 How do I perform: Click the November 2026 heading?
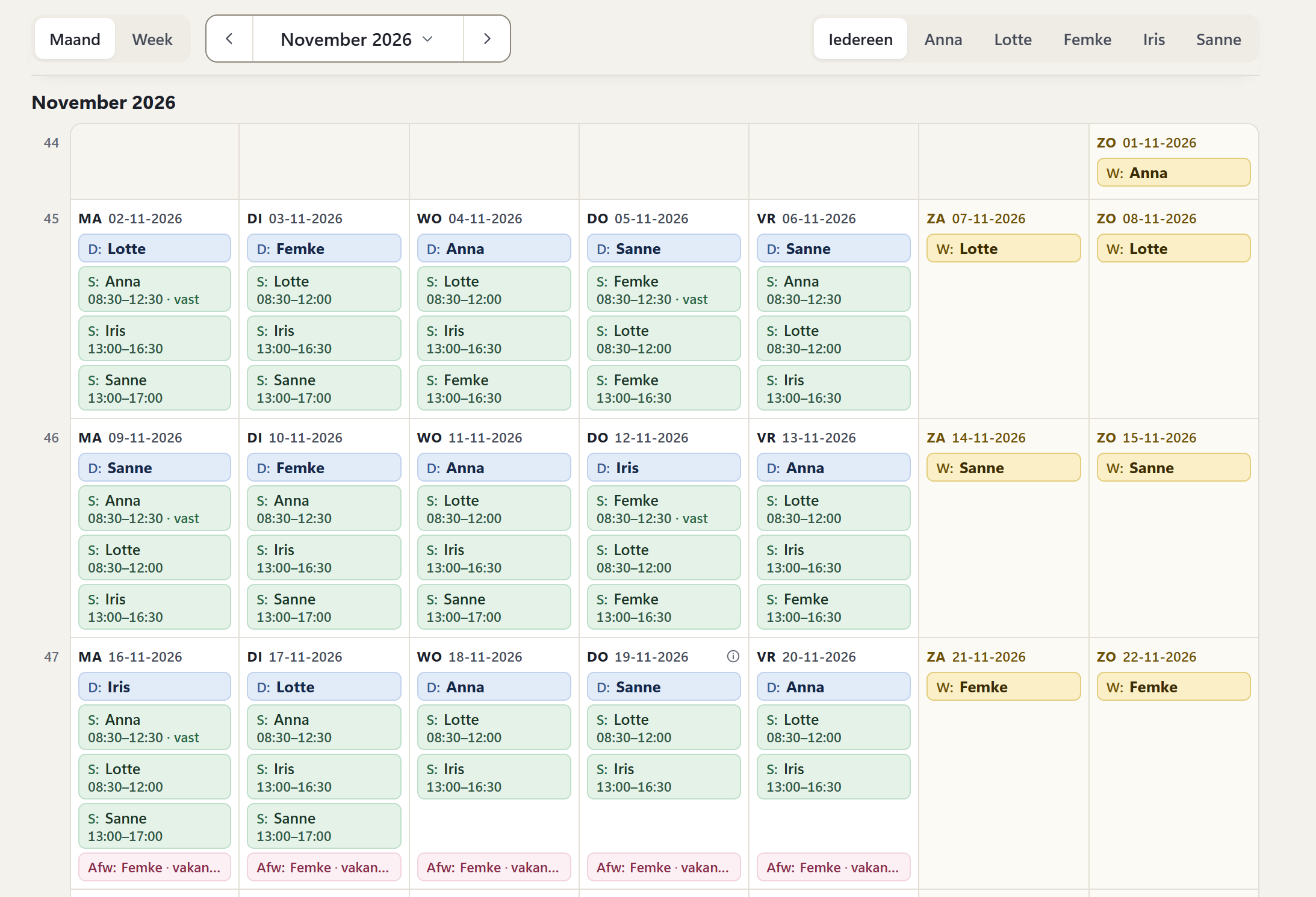coord(104,102)
